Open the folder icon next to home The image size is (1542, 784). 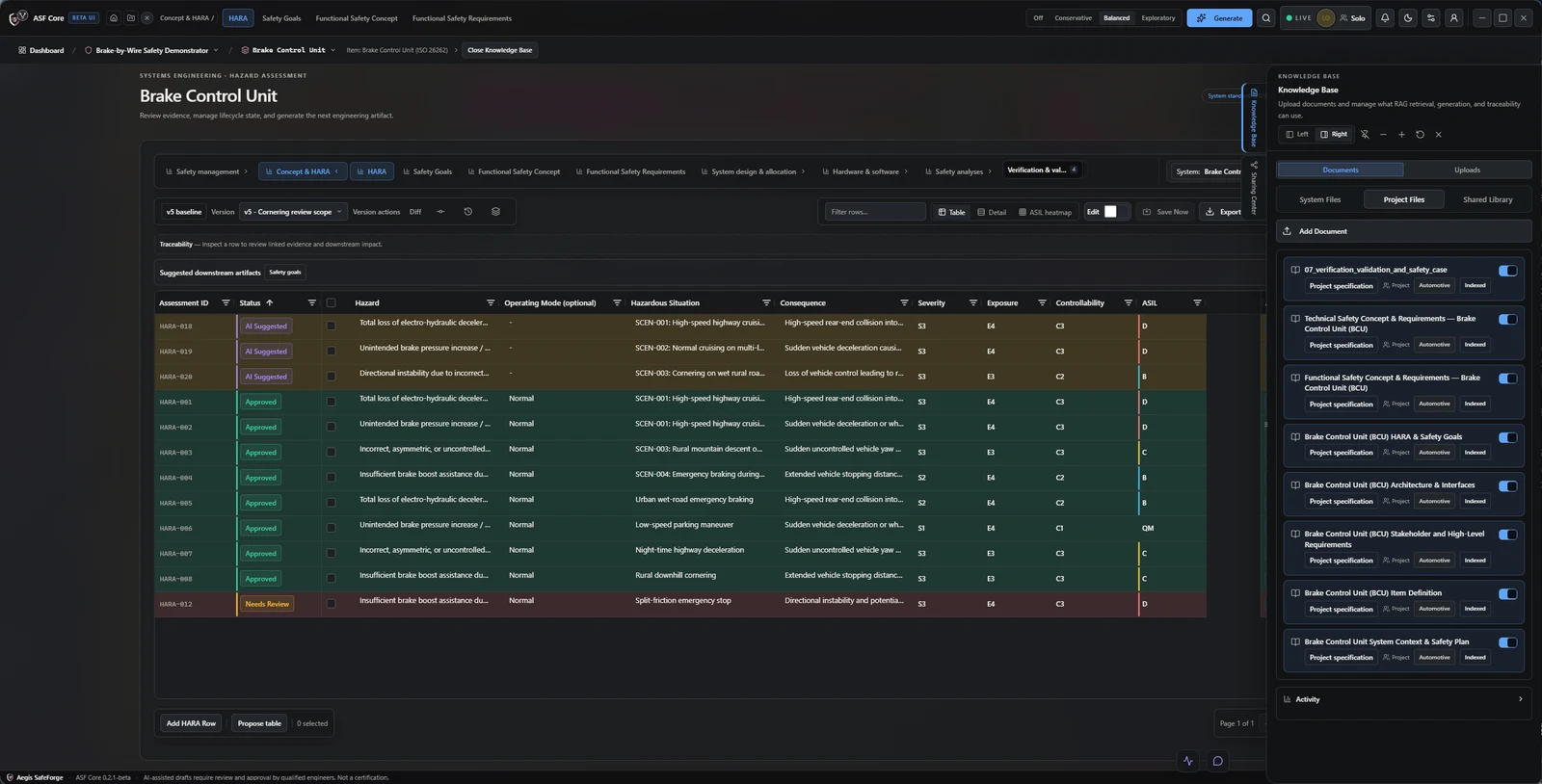131,17
